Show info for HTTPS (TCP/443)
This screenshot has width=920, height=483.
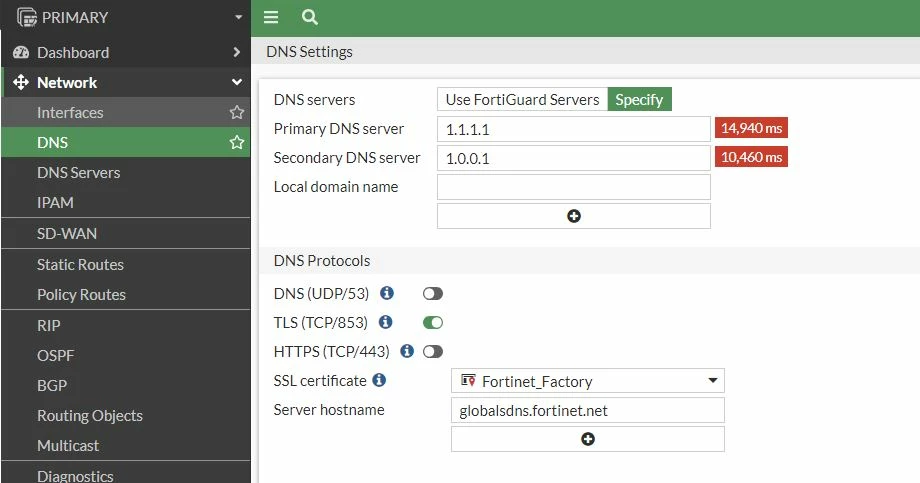407,351
